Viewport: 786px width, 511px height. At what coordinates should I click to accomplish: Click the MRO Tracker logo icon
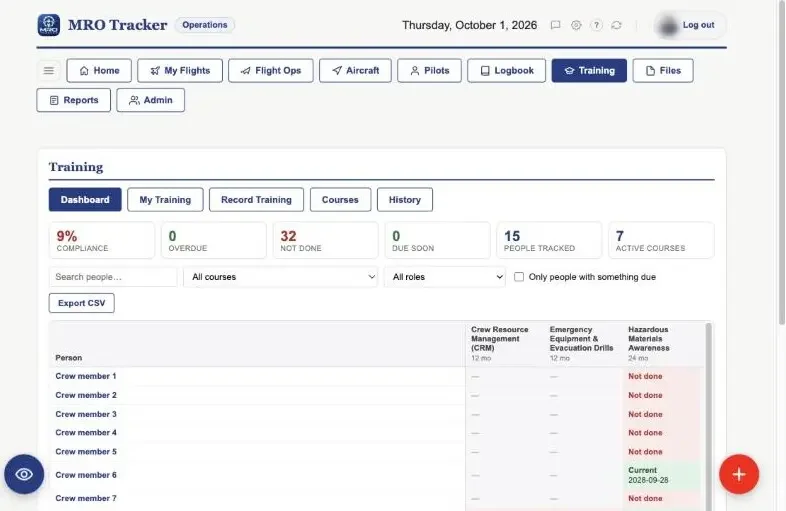tap(49, 25)
